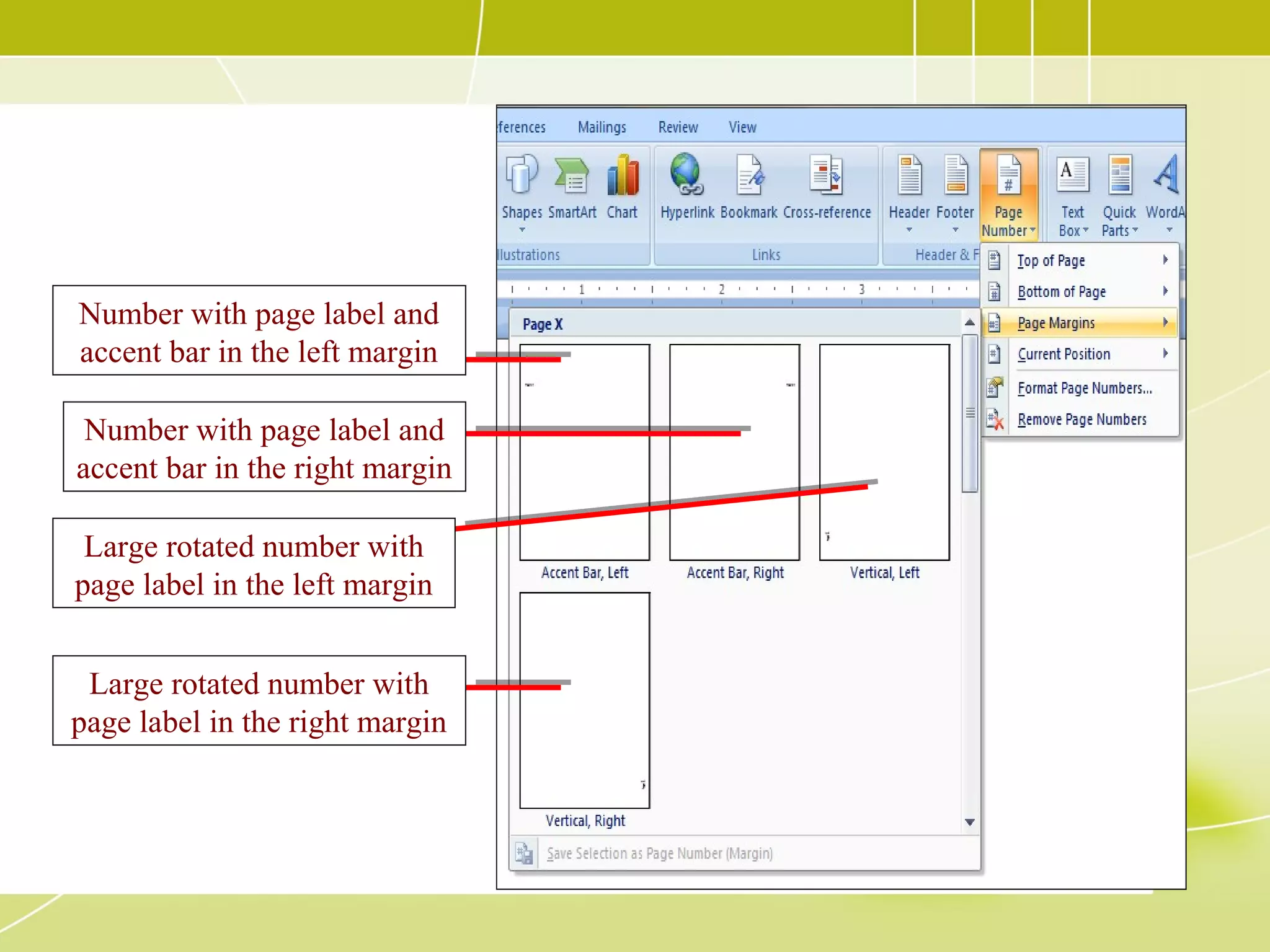
Task: Click the Bottom of Page menu icon
Action: [x=994, y=291]
